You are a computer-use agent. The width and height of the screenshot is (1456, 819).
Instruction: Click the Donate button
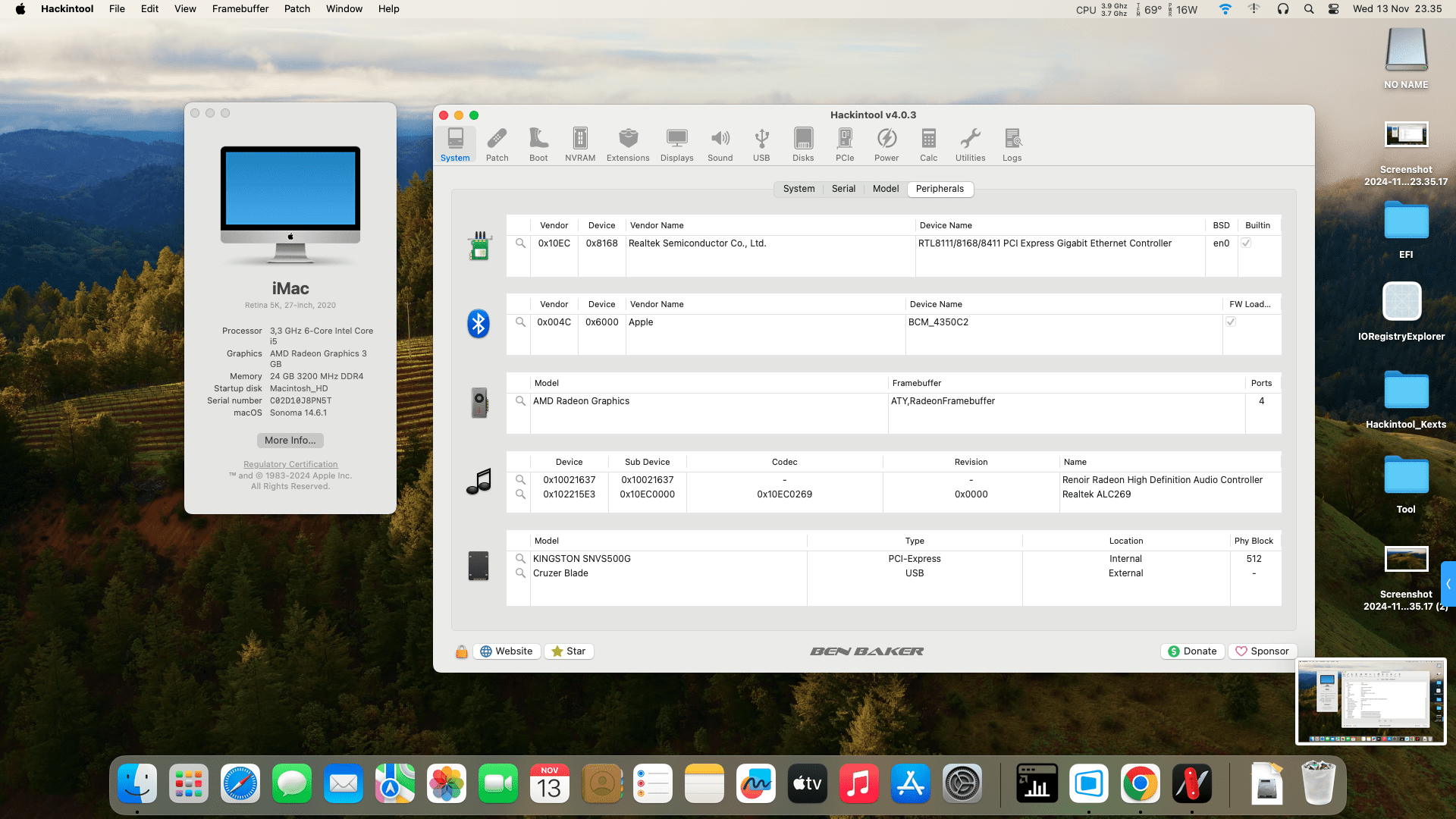pyautogui.click(x=1192, y=651)
